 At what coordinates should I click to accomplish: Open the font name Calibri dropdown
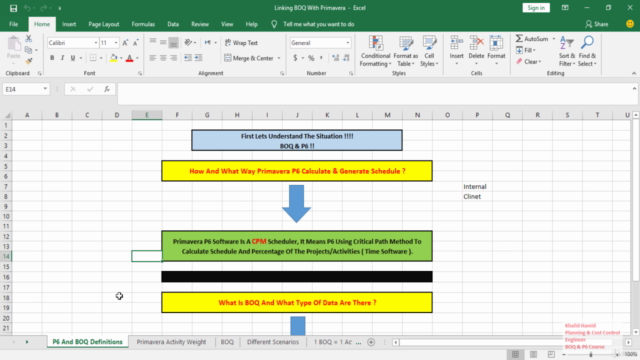(x=96, y=43)
